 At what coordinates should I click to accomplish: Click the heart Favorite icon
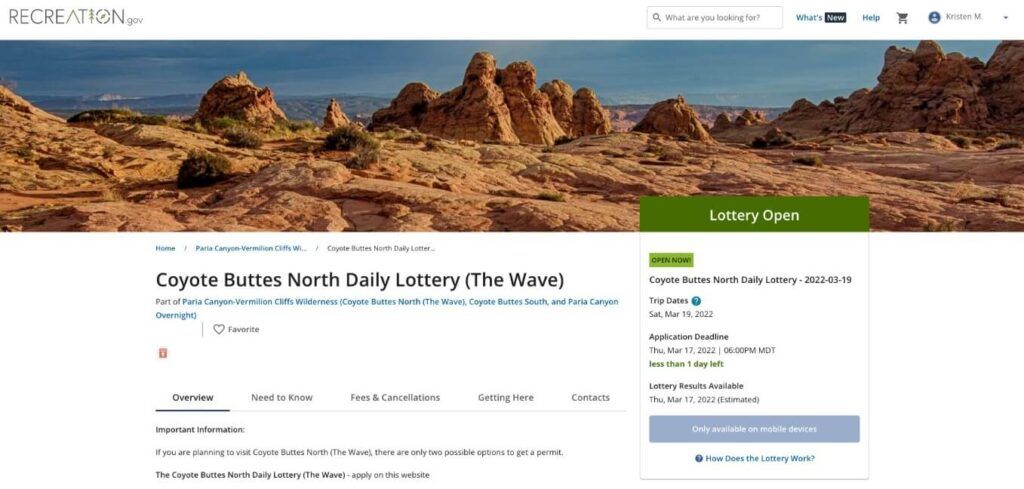click(x=219, y=330)
